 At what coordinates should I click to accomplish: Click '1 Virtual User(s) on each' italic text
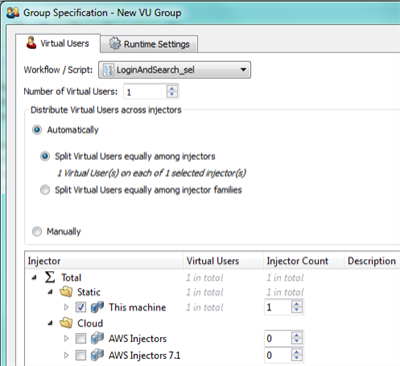point(152,173)
